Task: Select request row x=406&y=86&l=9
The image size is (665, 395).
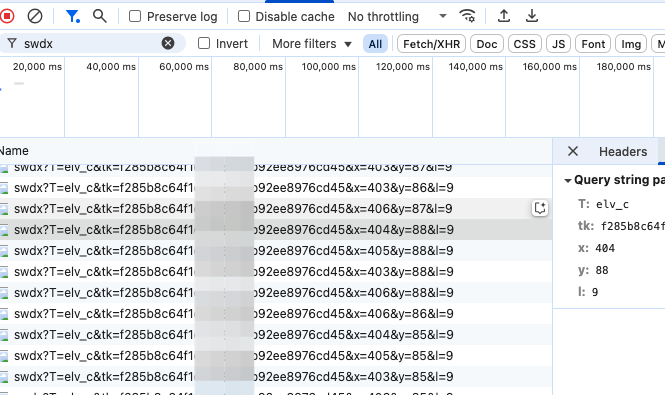Action: [x=276, y=314]
